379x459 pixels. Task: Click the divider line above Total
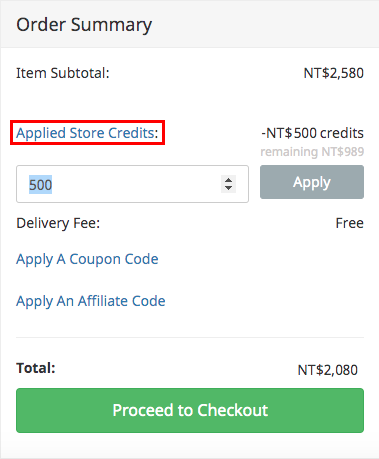(x=190, y=337)
